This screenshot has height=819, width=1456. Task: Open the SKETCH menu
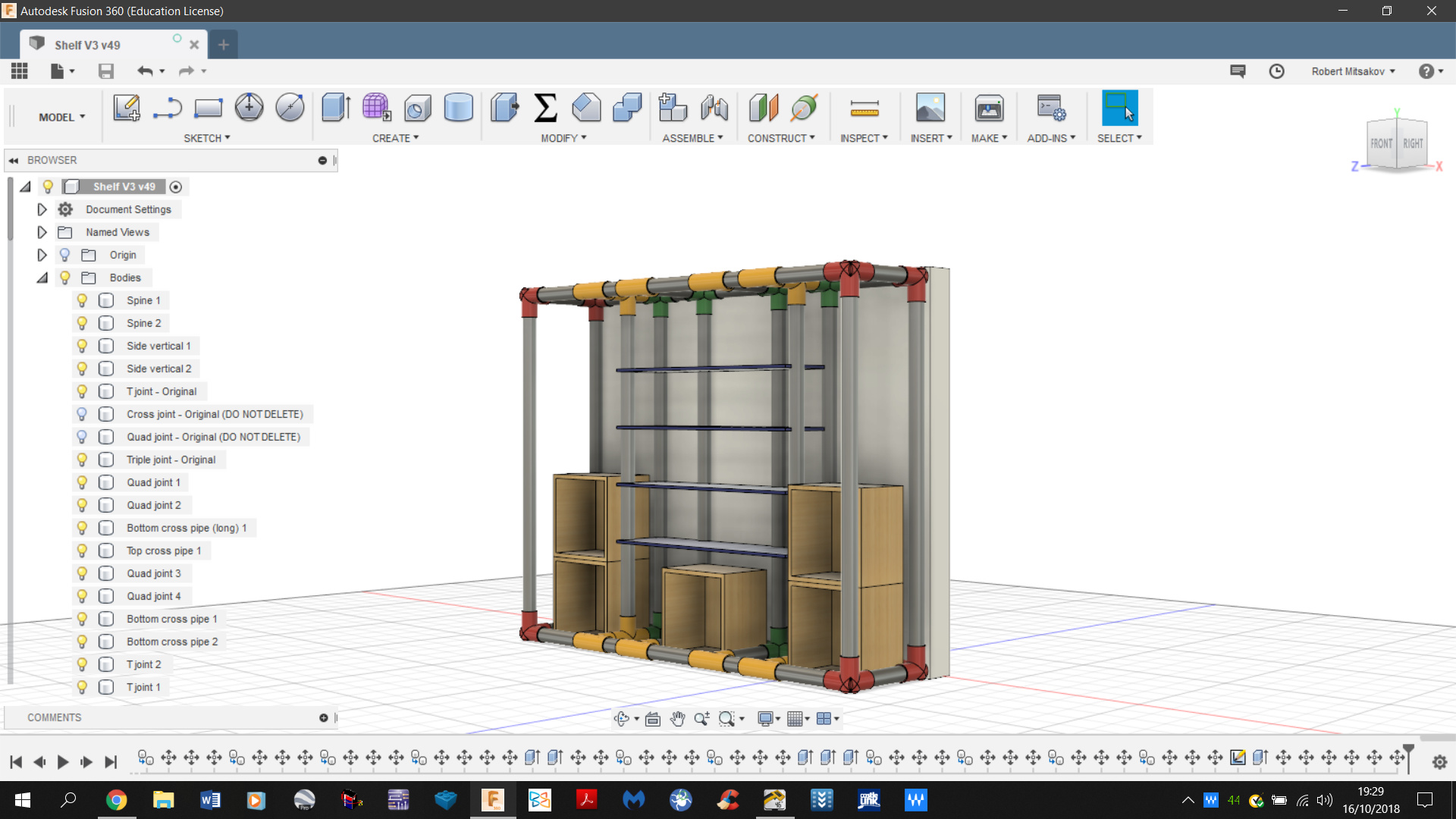(x=207, y=138)
